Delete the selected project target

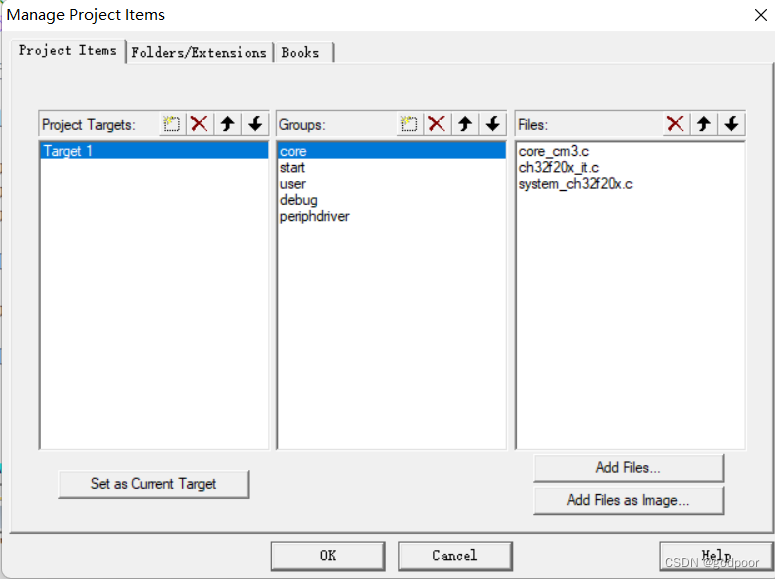[x=199, y=124]
